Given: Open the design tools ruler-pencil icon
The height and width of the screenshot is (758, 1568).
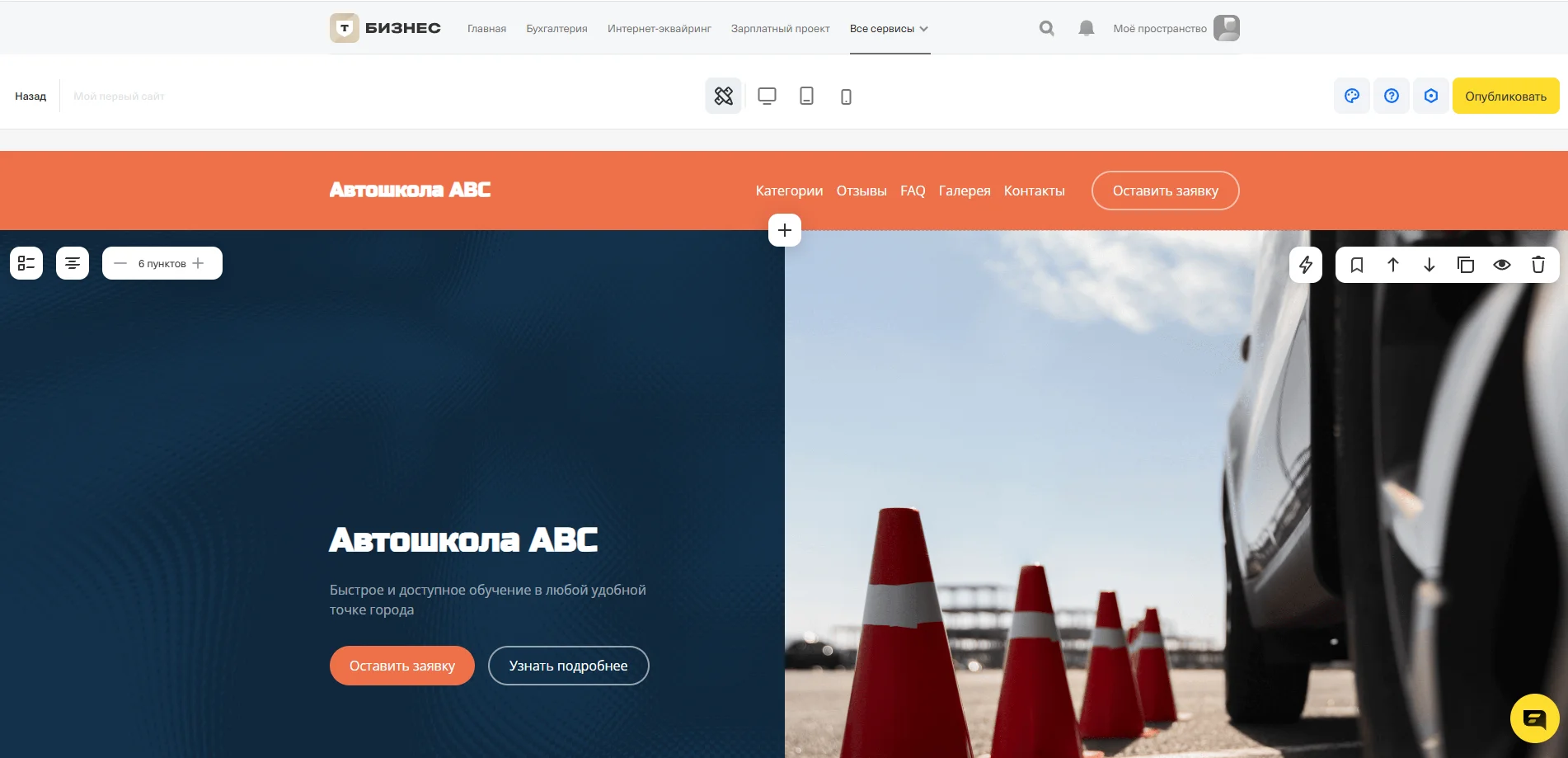Looking at the screenshot, I should [724, 97].
